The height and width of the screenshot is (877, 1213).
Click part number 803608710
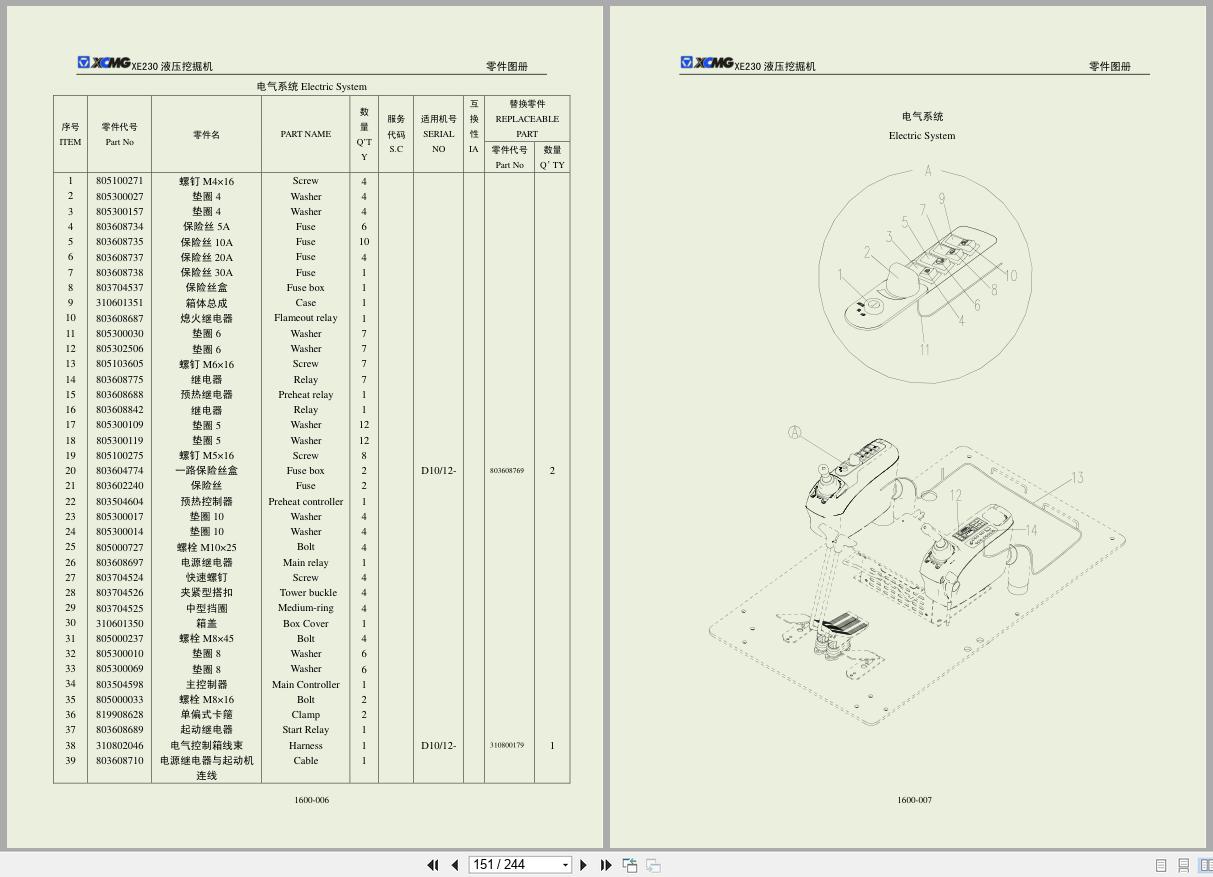pos(119,761)
